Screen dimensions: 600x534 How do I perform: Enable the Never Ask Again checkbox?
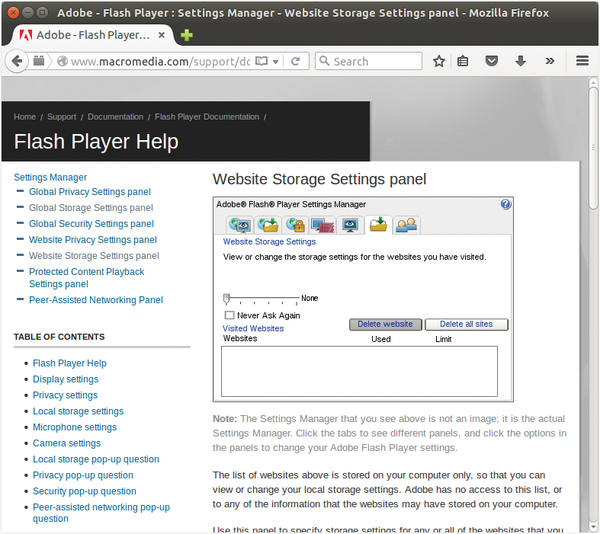coord(230,315)
